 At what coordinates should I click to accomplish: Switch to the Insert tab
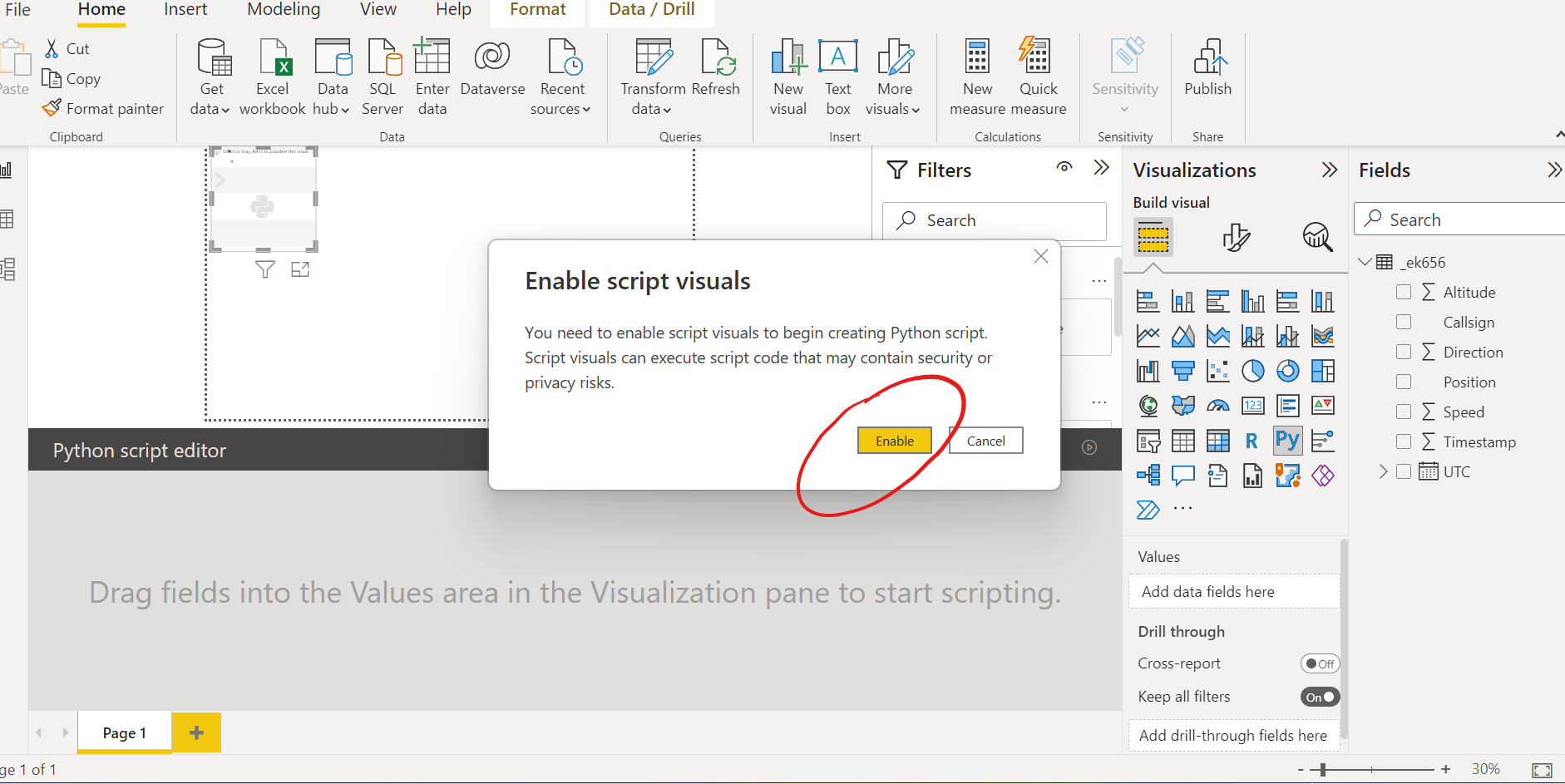(x=185, y=10)
